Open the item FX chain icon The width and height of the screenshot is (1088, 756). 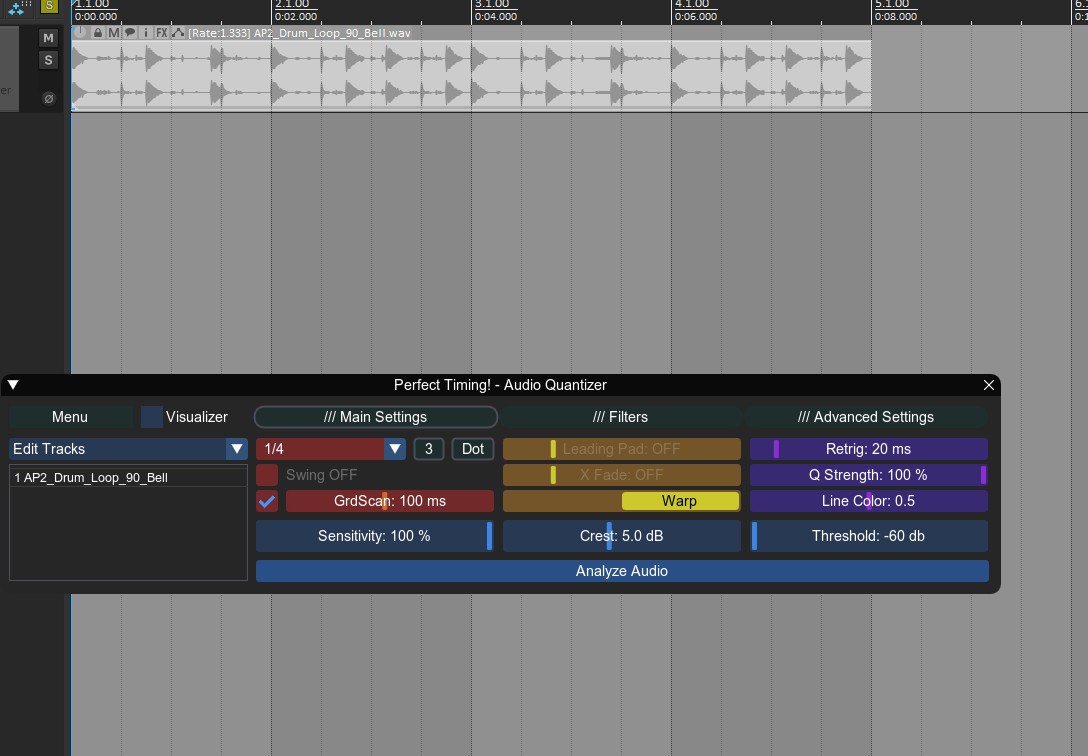[x=162, y=33]
